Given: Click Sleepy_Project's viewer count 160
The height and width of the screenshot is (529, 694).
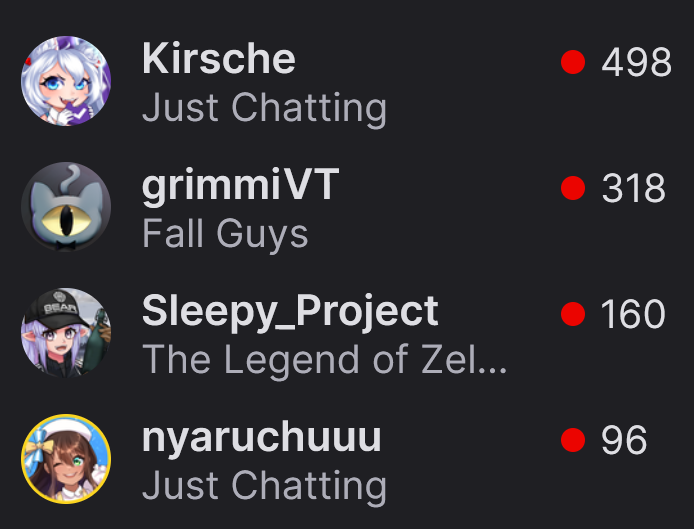Looking at the screenshot, I should tap(633, 314).
